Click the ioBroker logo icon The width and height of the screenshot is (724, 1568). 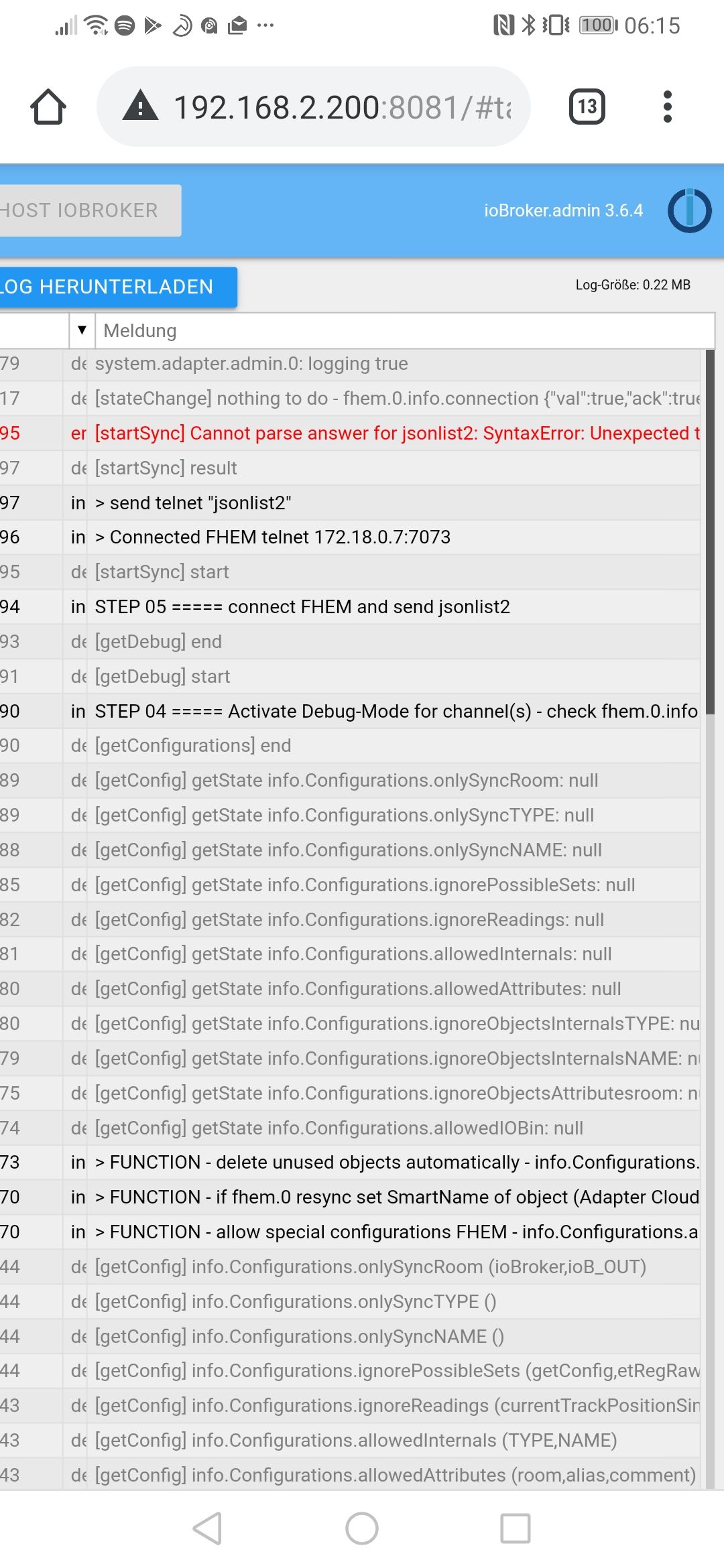pos(690,210)
